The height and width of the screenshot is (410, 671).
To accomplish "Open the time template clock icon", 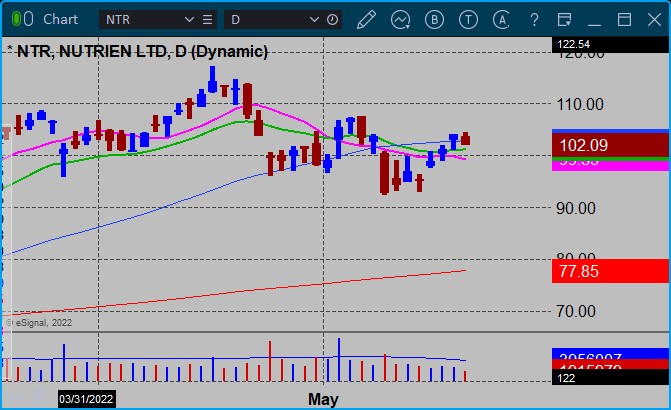I will coord(333,20).
